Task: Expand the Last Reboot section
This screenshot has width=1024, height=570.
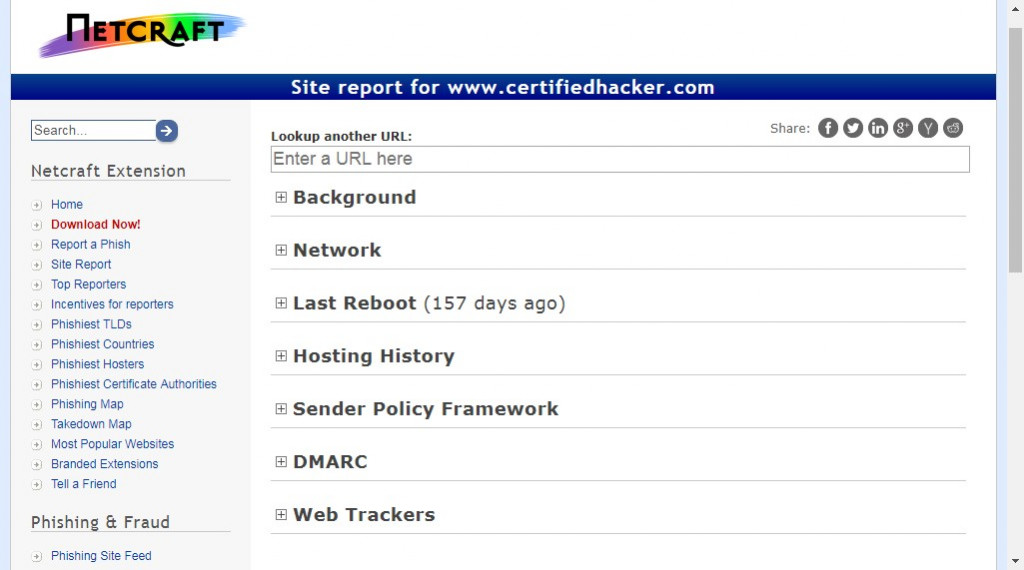Action: click(x=281, y=303)
